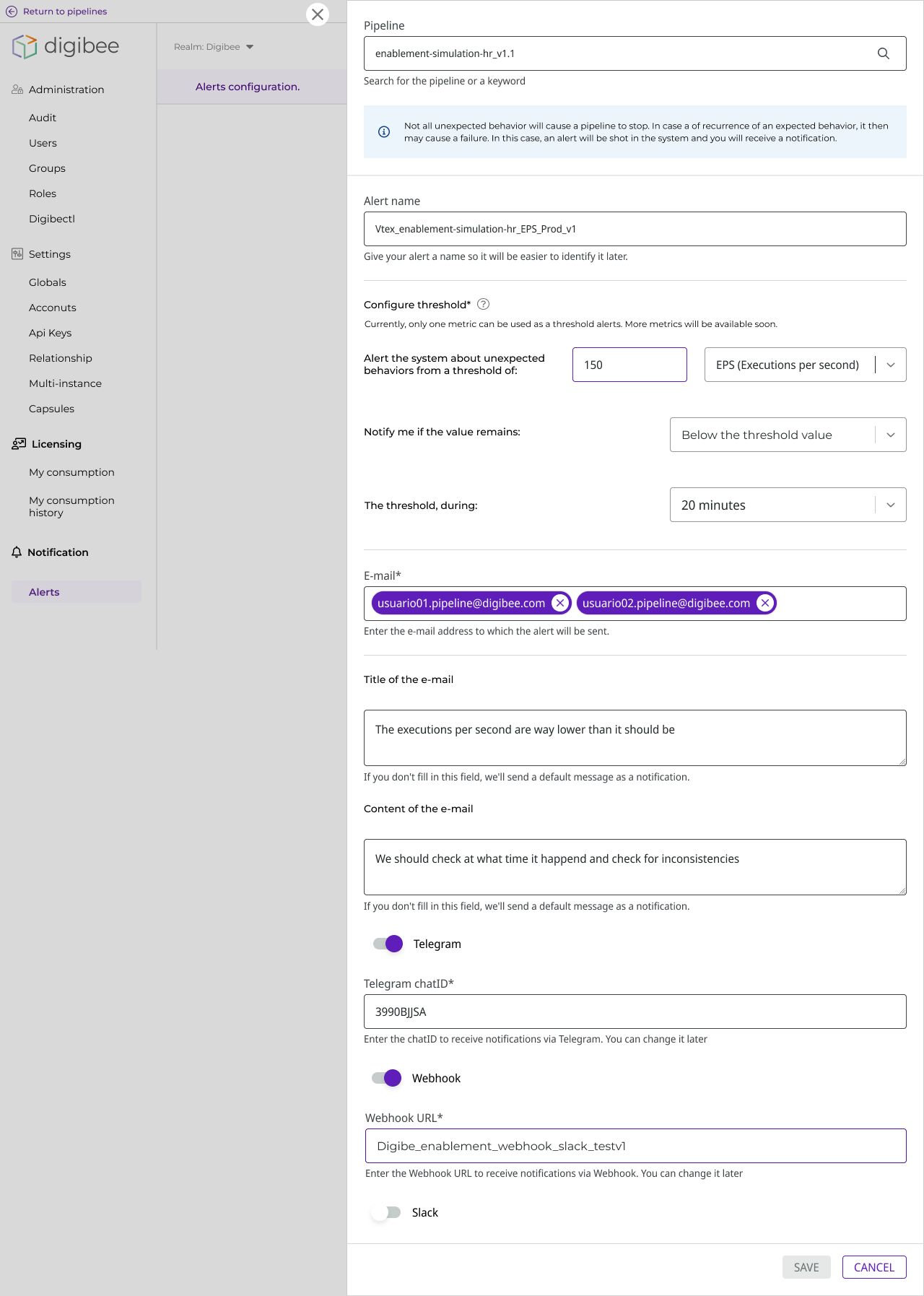Open Globals in the sidebar

click(x=48, y=282)
